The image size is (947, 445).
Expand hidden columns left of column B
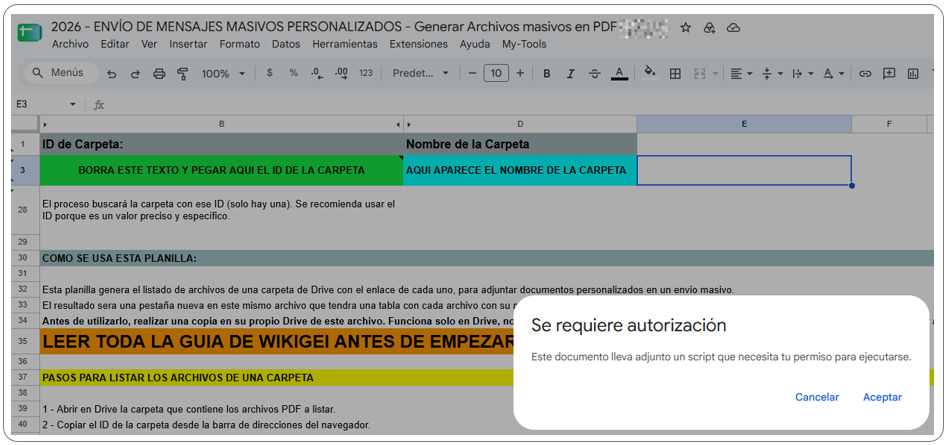(47, 124)
